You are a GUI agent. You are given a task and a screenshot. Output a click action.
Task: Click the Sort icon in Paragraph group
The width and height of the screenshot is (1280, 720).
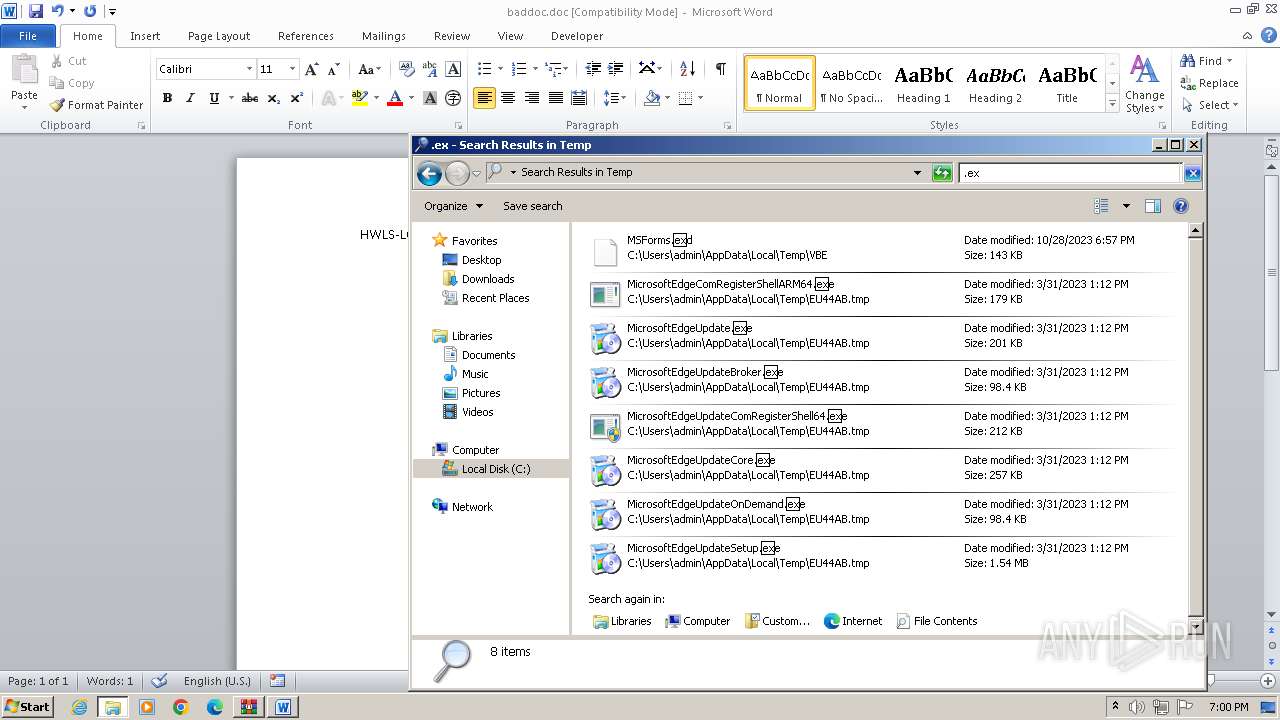click(687, 69)
